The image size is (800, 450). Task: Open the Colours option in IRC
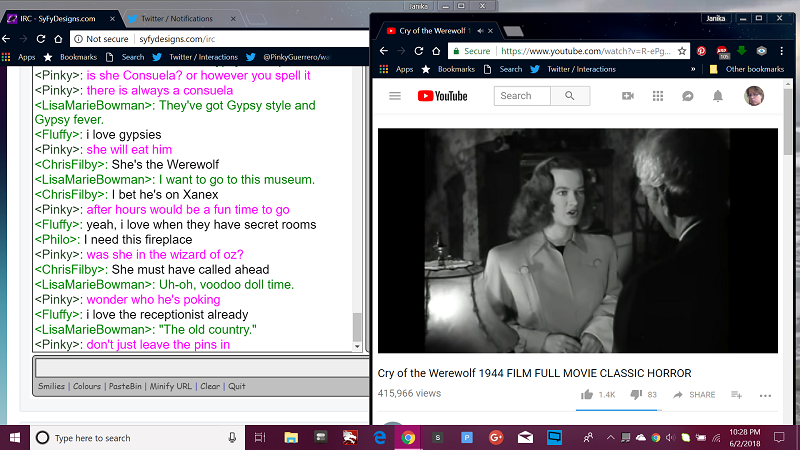tap(87, 386)
